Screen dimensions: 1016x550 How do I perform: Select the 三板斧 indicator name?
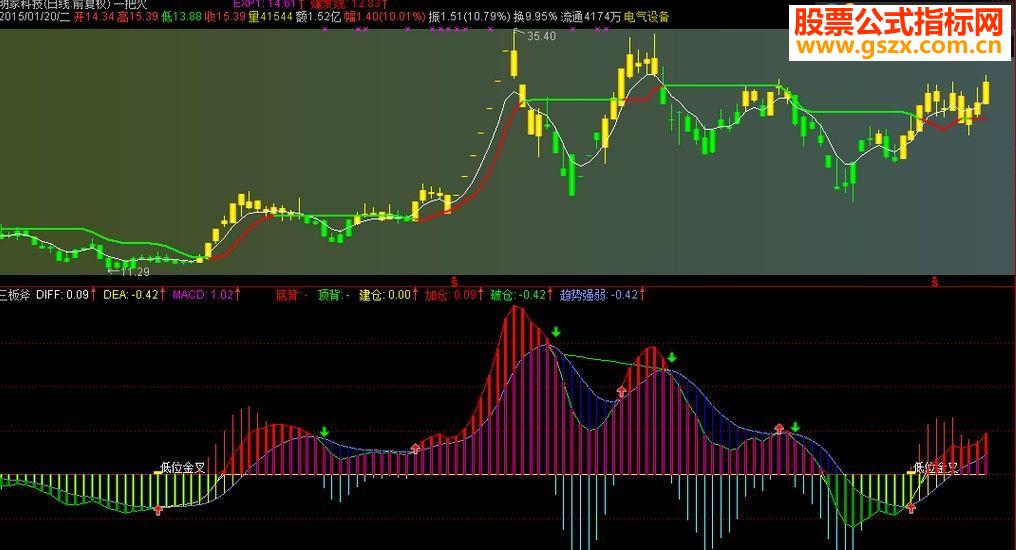click(15, 295)
